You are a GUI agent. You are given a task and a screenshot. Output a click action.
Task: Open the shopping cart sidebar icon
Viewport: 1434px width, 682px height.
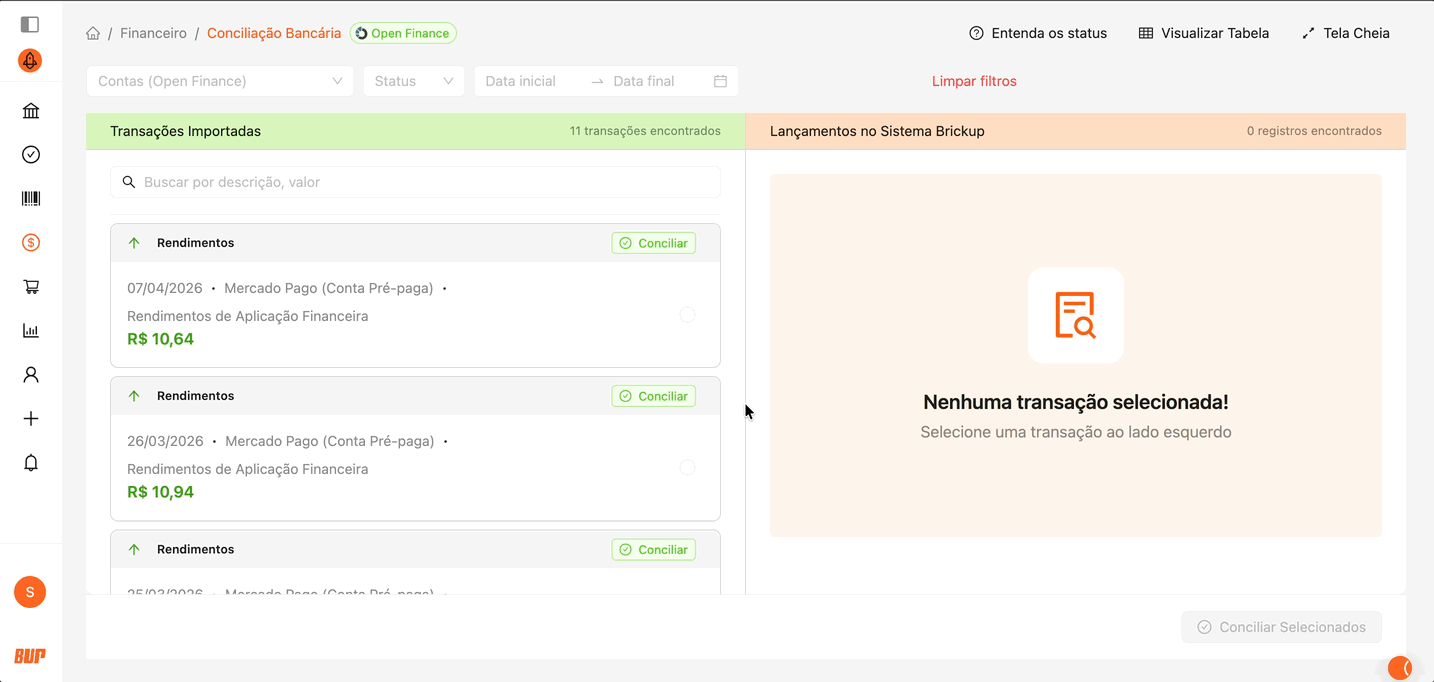coord(31,287)
